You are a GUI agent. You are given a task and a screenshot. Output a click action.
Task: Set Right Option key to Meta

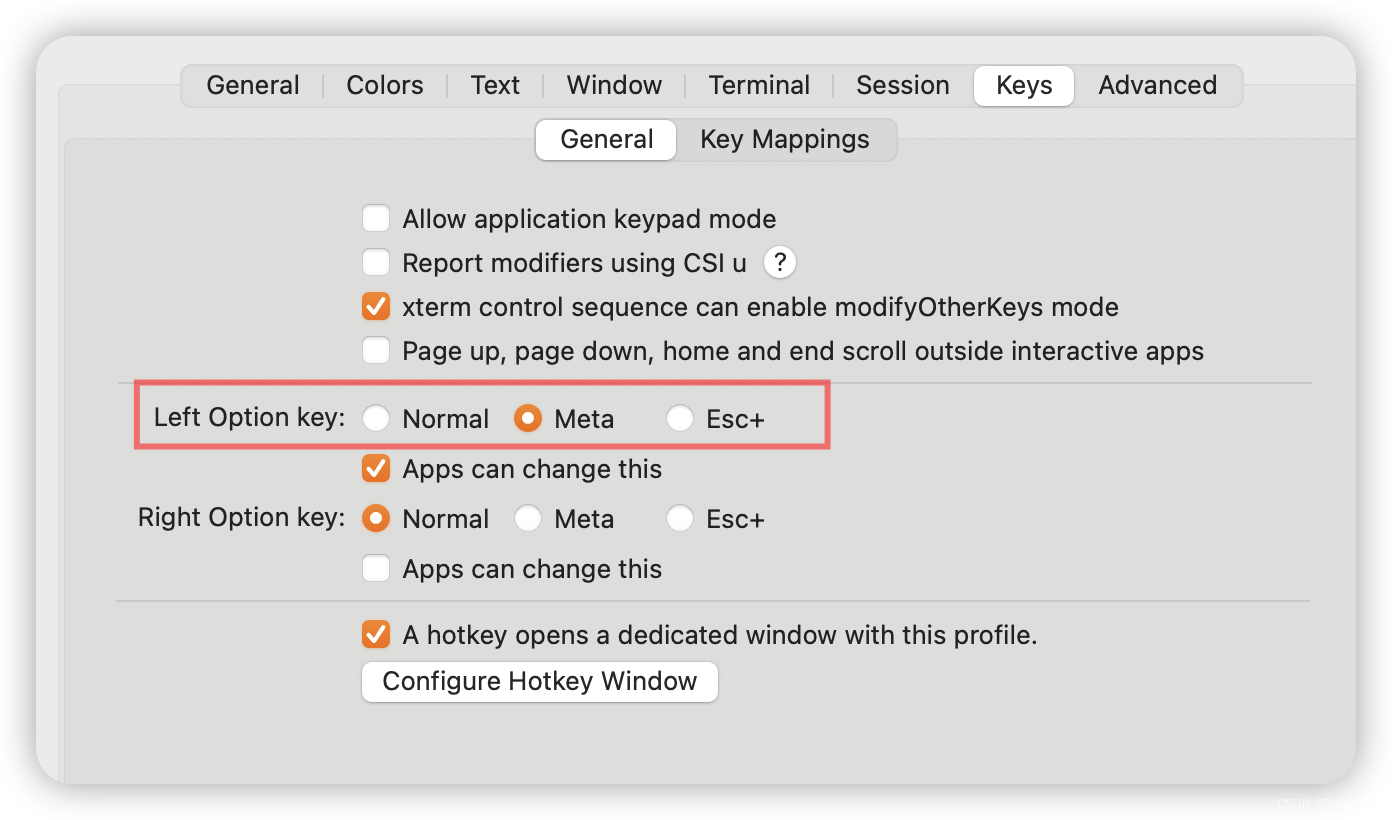[527, 518]
